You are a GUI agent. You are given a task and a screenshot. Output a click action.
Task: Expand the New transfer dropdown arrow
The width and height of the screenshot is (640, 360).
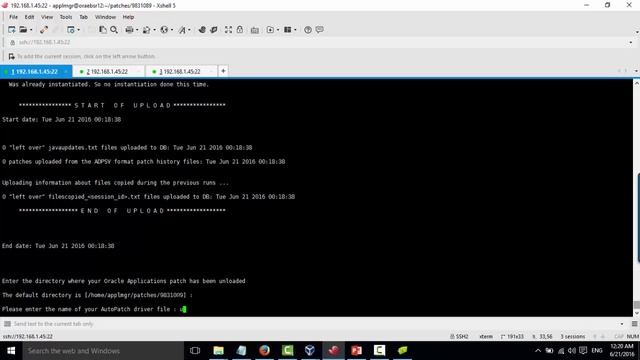point(278,30)
